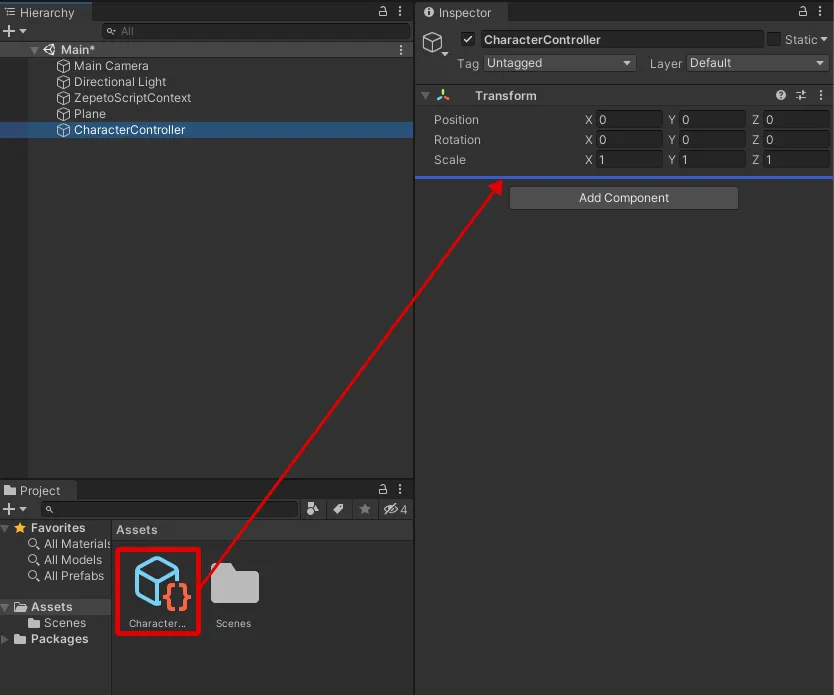Click the Transform component axes icon
This screenshot has width=834, height=695.
(443, 95)
